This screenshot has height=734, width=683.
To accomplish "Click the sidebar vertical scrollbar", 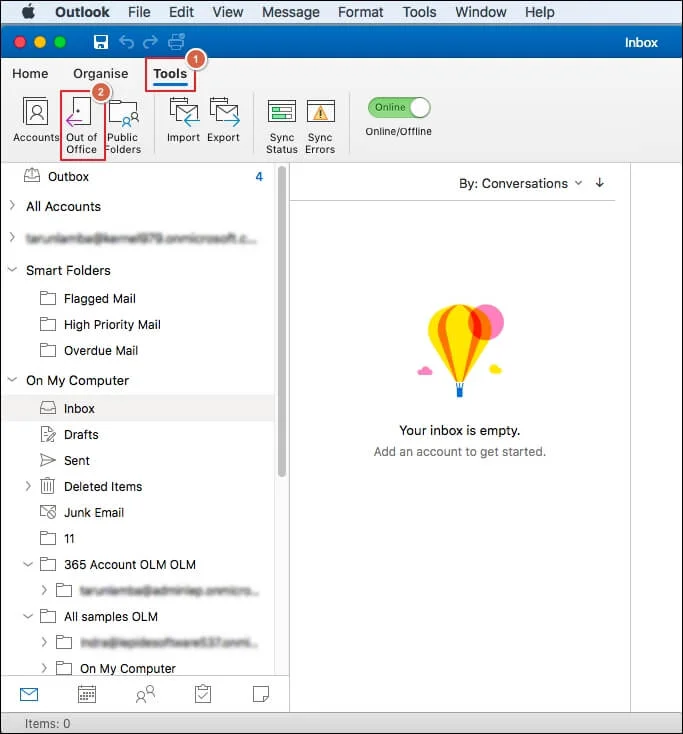I will [282, 322].
